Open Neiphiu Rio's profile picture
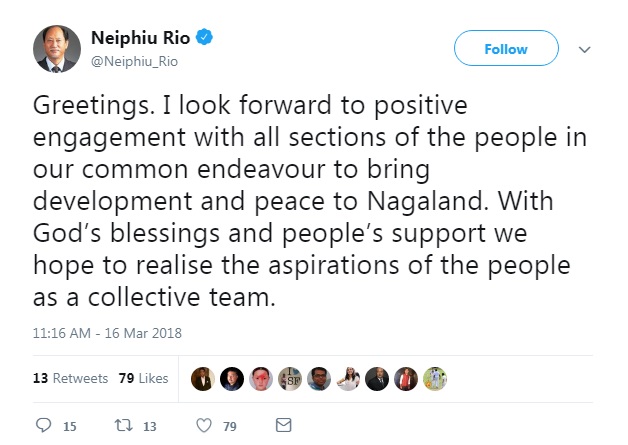The width and height of the screenshot is (628, 445). [57, 49]
